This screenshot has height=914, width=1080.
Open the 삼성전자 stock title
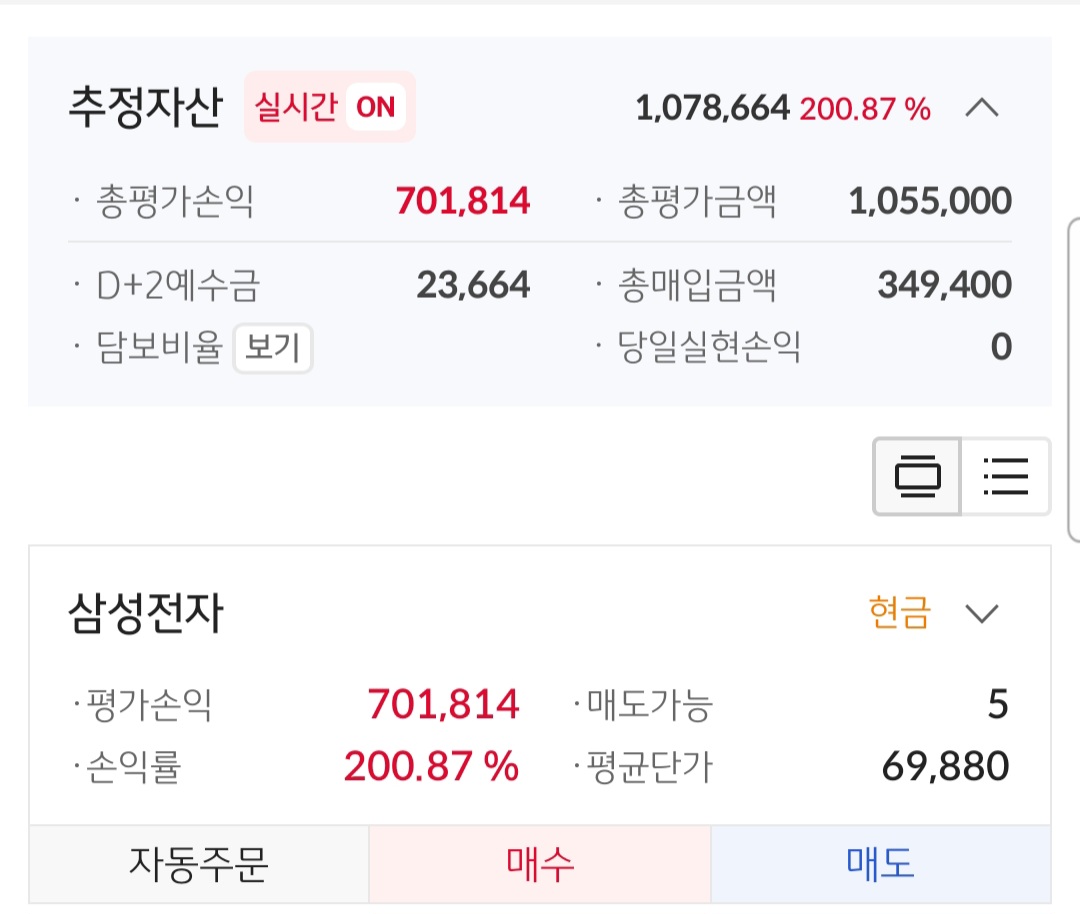coord(145,613)
